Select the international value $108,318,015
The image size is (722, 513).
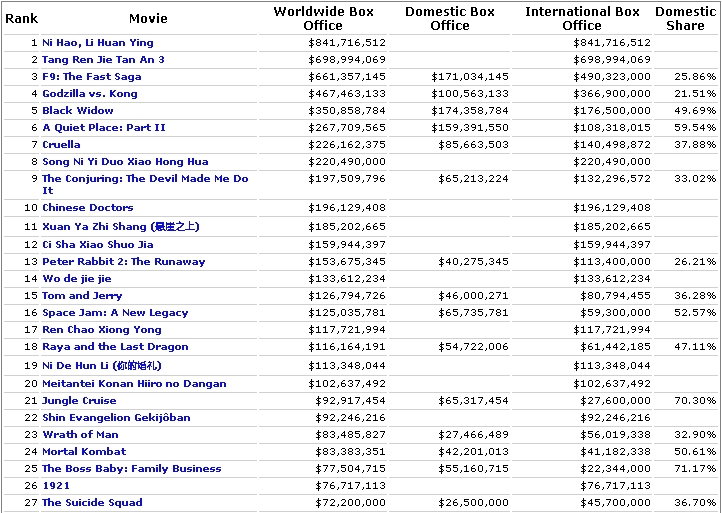[612, 128]
